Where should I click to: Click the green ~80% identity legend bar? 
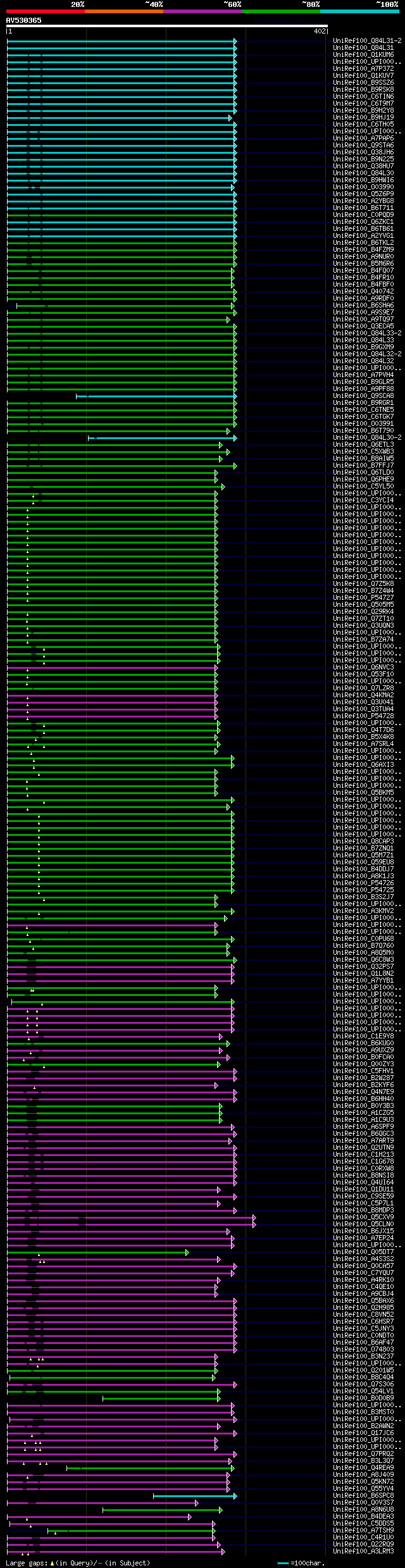[280, 11]
